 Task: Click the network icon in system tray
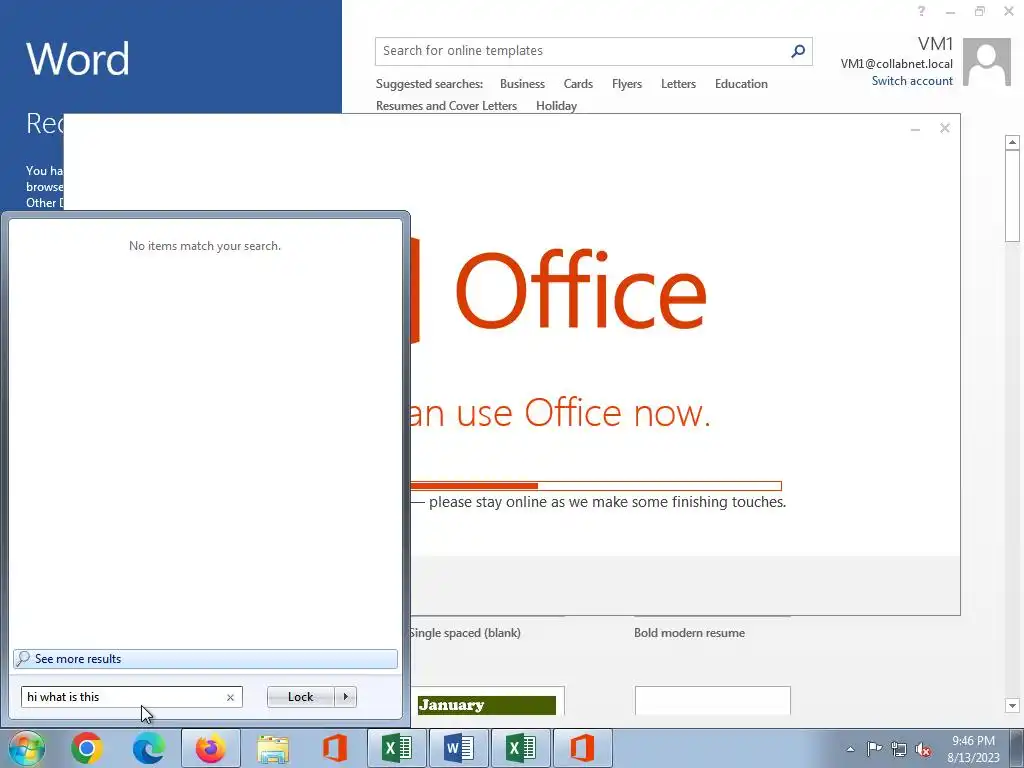[899, 749]
